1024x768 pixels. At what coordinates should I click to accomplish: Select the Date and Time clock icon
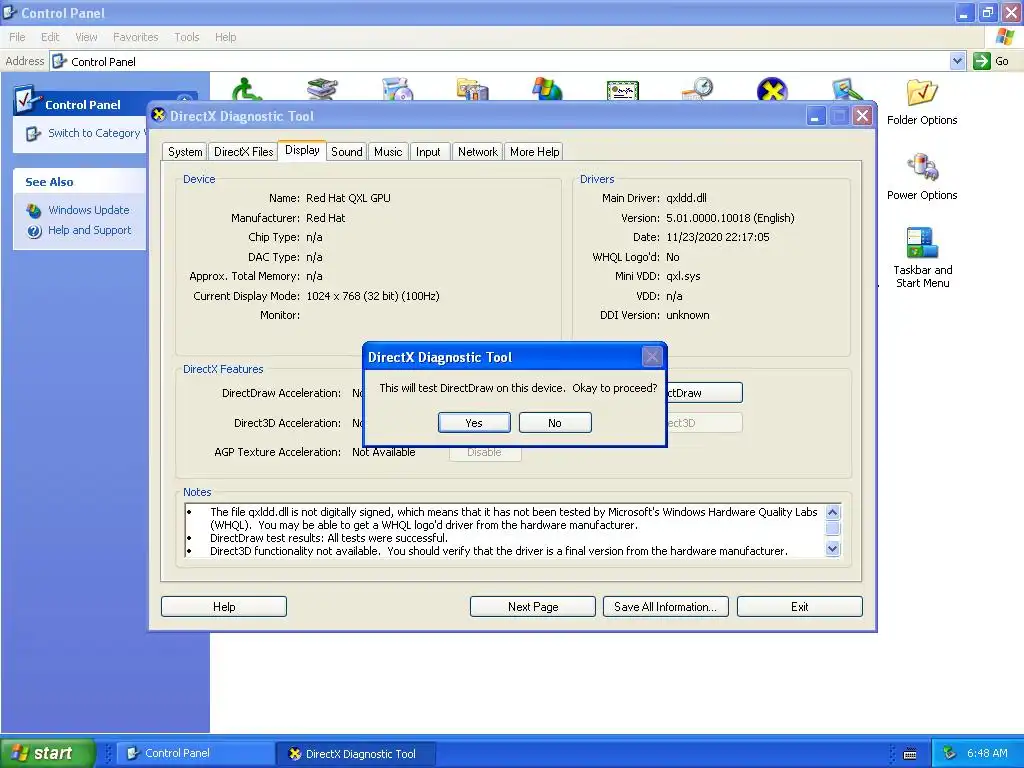[x=697, y=89]
